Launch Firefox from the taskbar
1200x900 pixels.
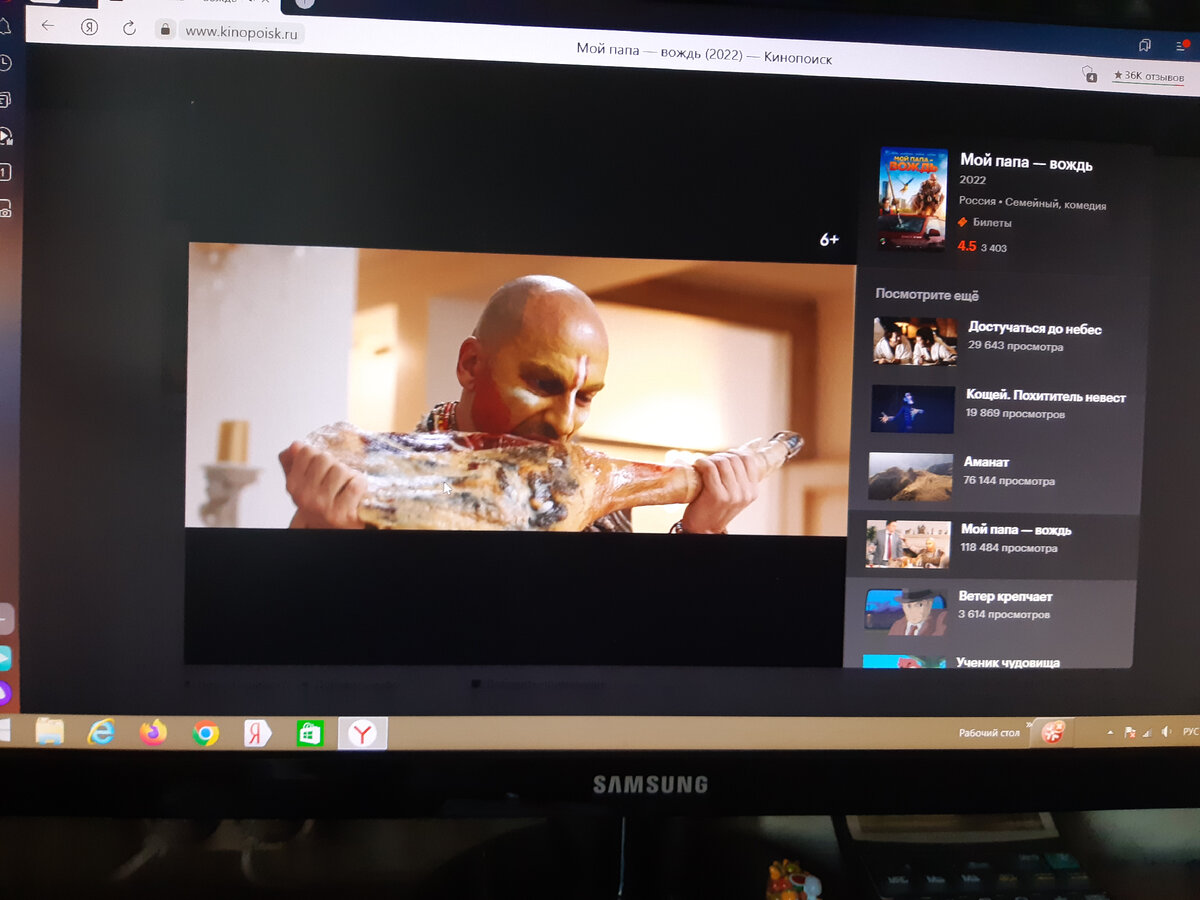coord(153,733)
